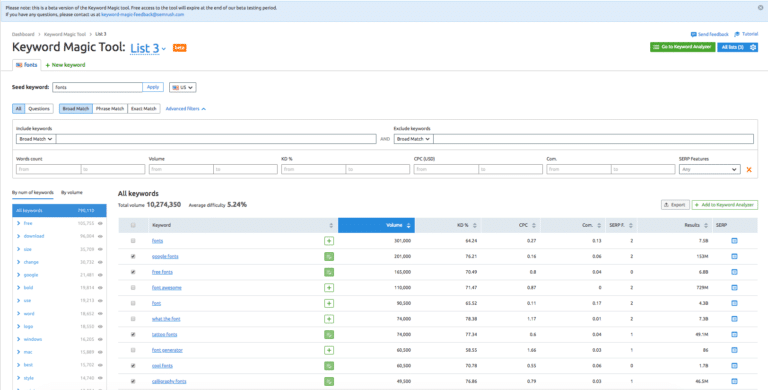Expand the 'change' keyword group
This screenshot has height=390, width=768.
[x=18, y=262]
